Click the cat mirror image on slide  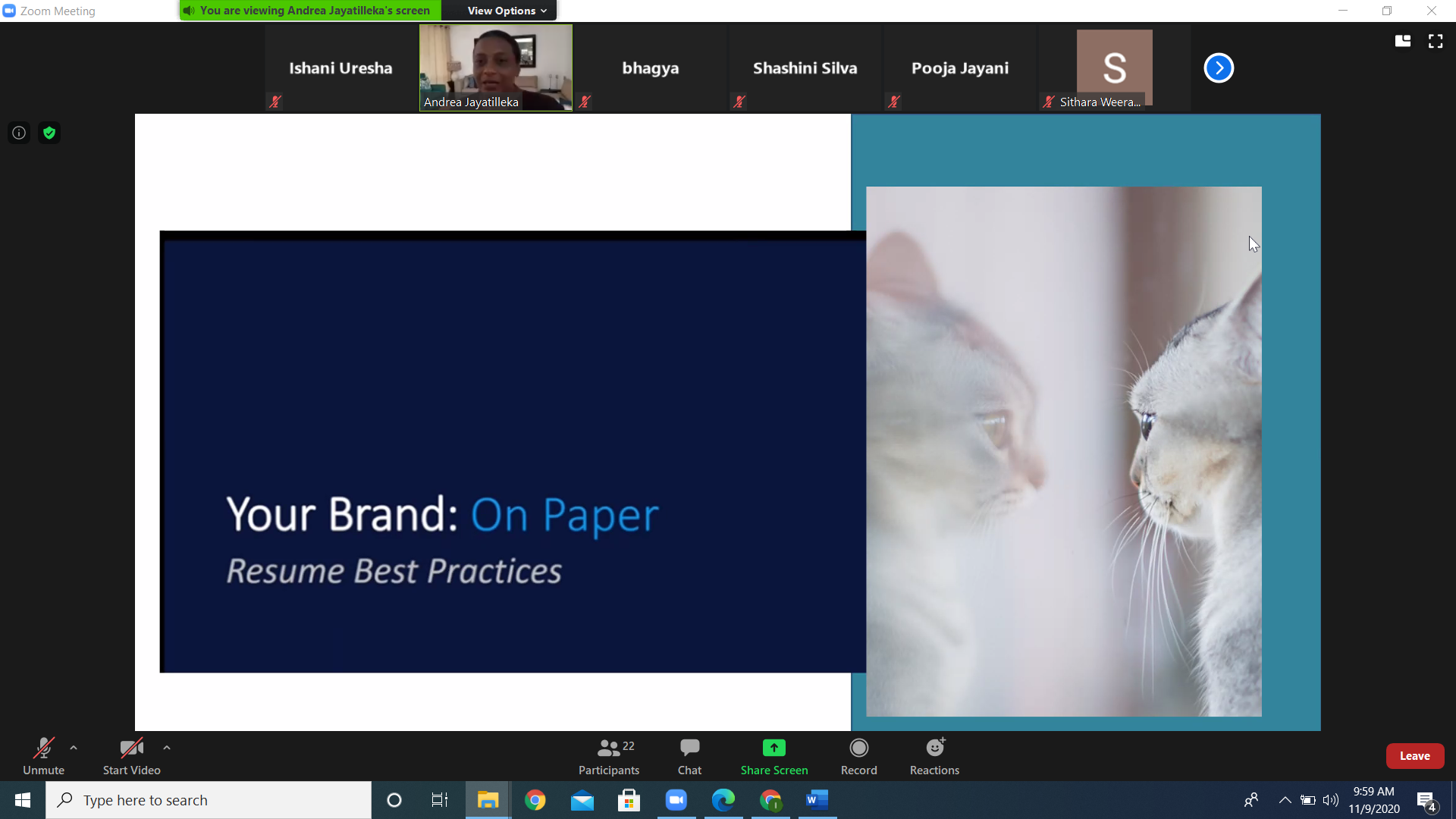point(1064,451)
